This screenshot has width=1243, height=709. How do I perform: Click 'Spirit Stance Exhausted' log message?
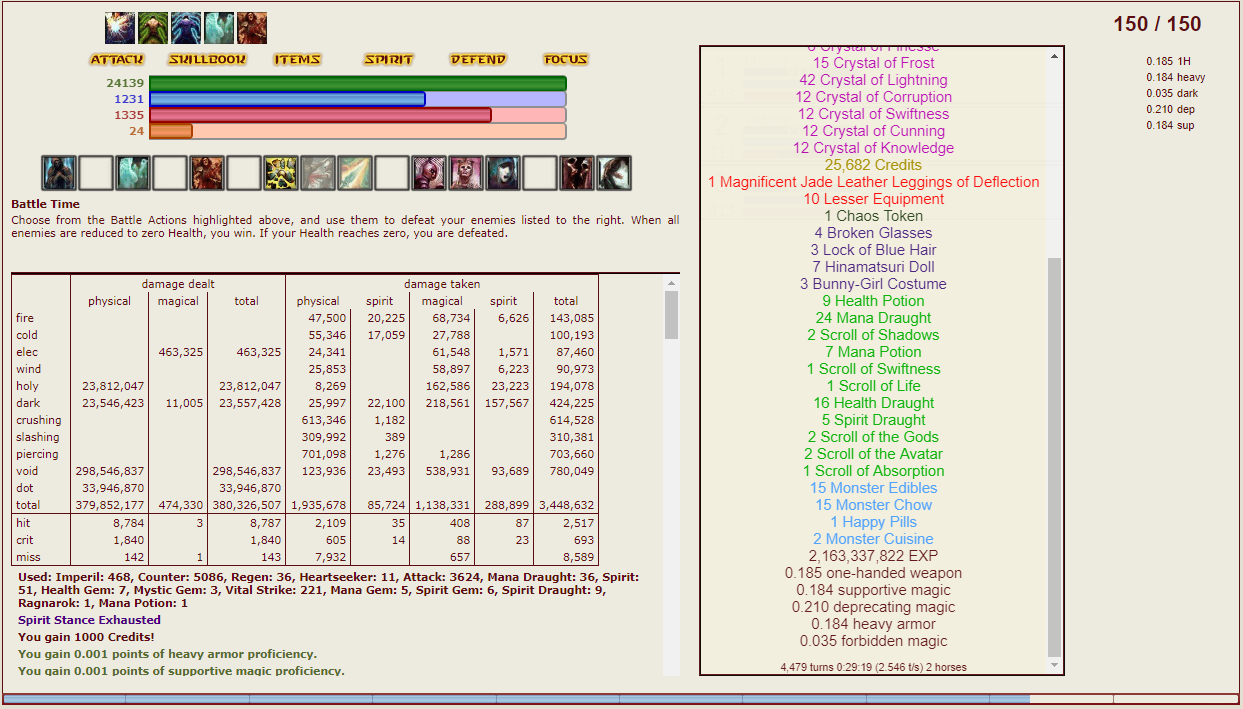click(x=89, y=620)
